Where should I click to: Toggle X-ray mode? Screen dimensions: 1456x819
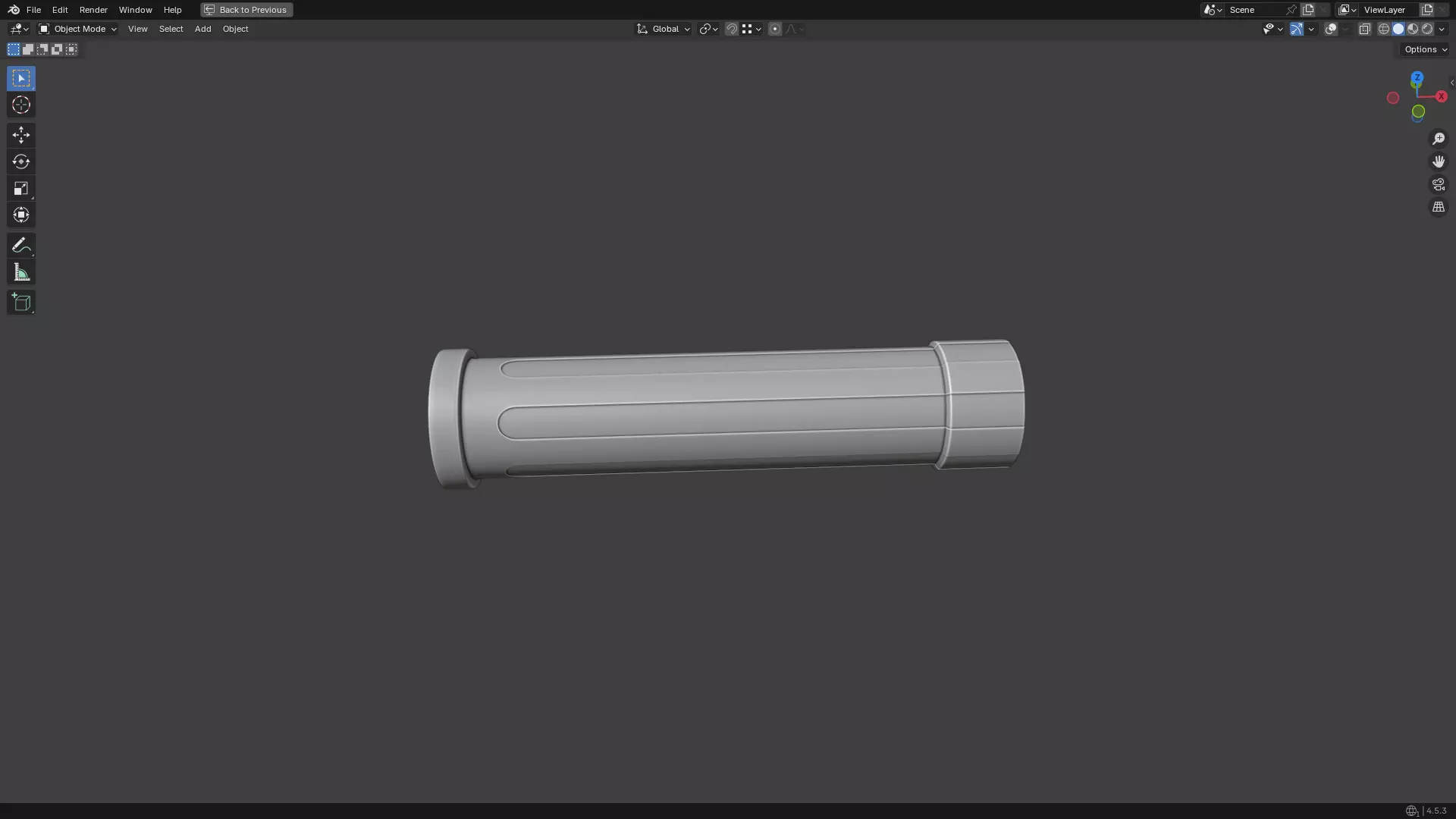click(x=1364, y=29)
